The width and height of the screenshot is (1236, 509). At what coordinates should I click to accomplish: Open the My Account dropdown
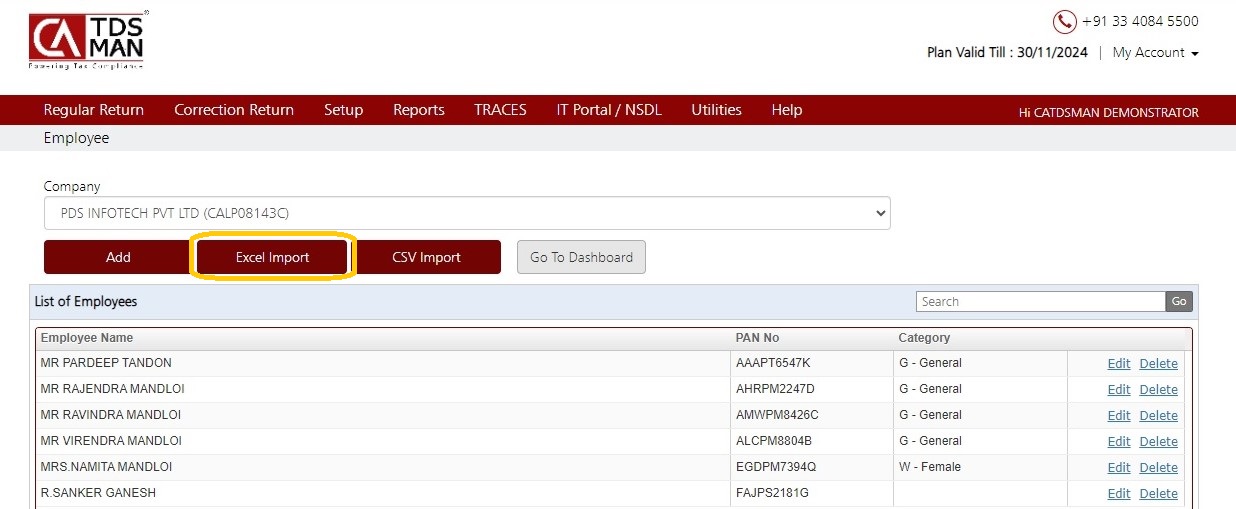click(x=1155, y=52)
